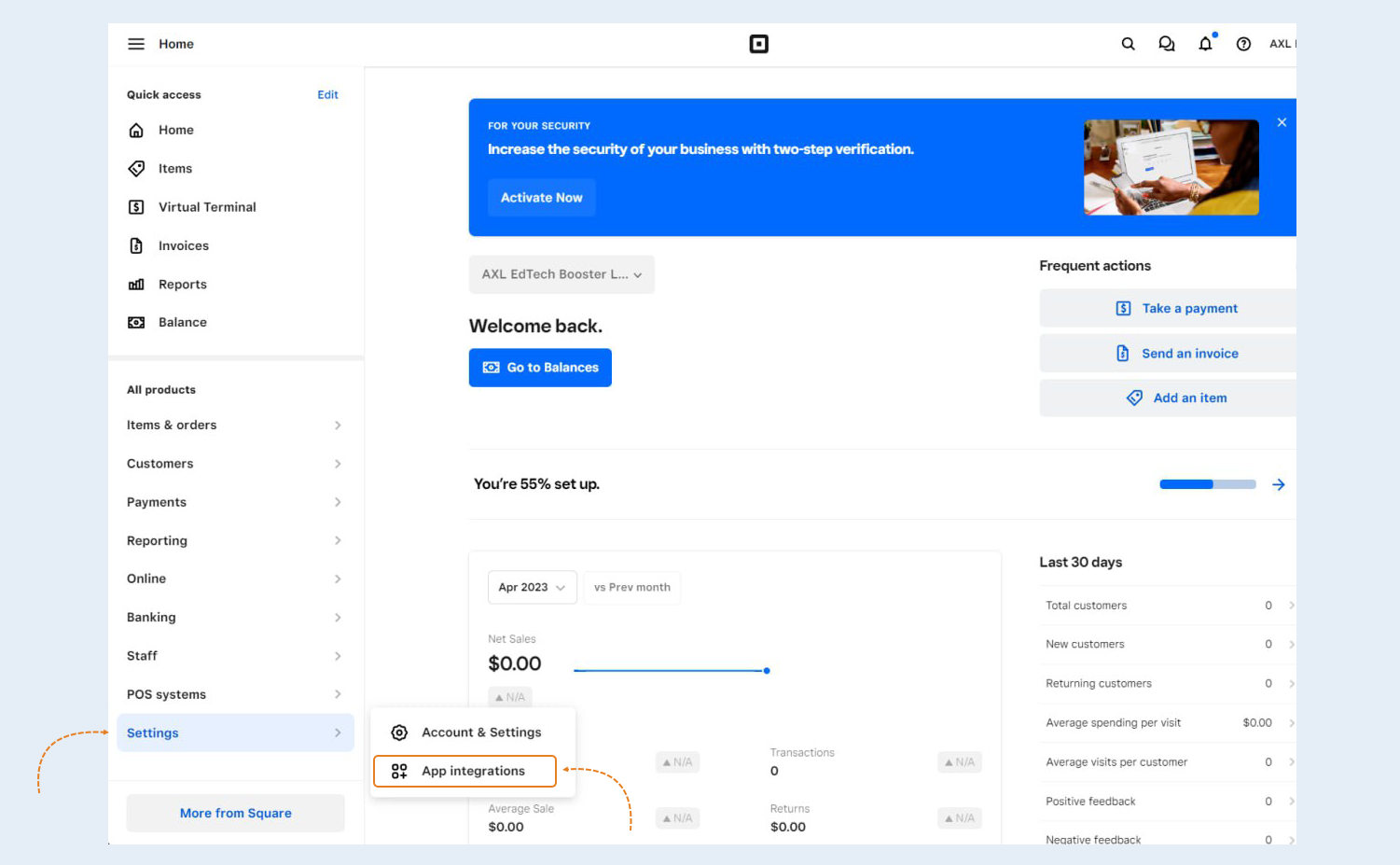Expand the Payments submenu
1400x865 pixels.
point(338,502)
